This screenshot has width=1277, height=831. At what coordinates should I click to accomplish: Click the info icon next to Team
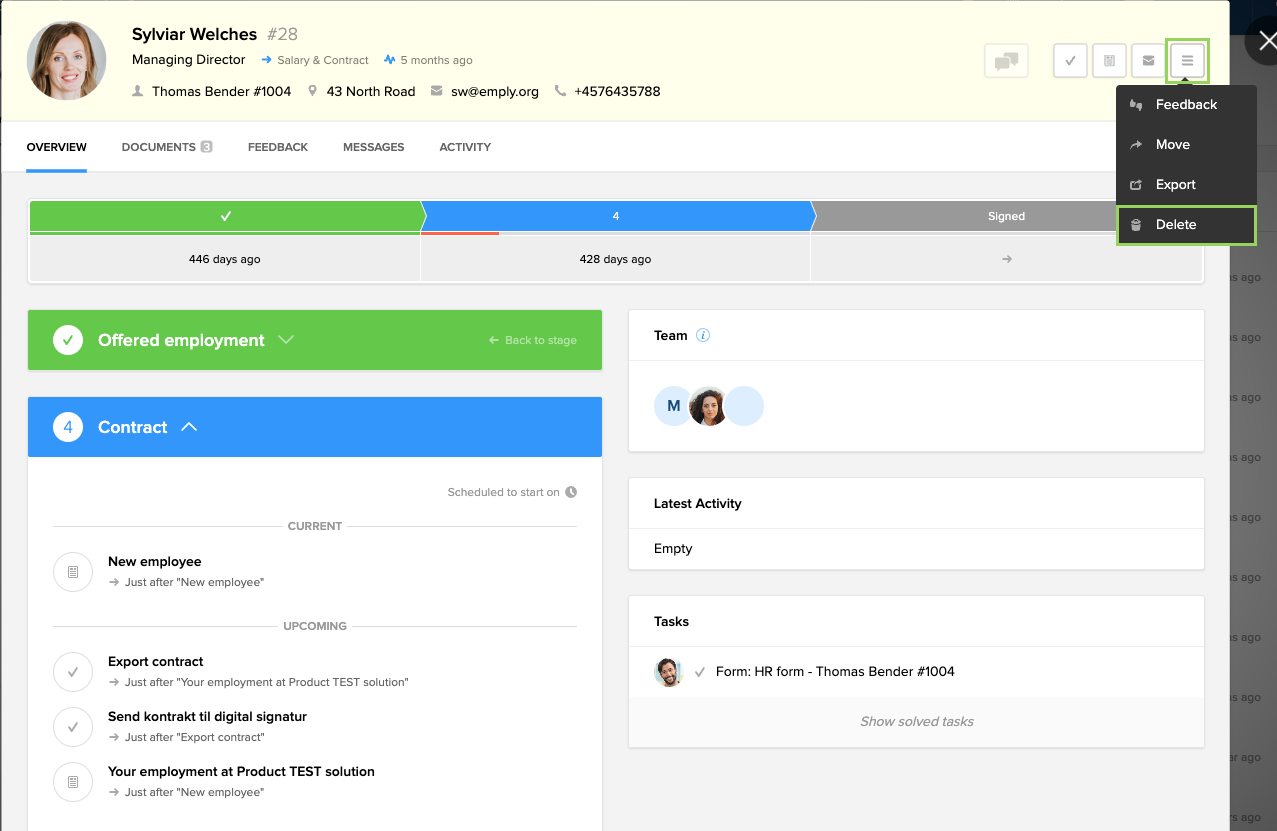click(x=703, y=336)
